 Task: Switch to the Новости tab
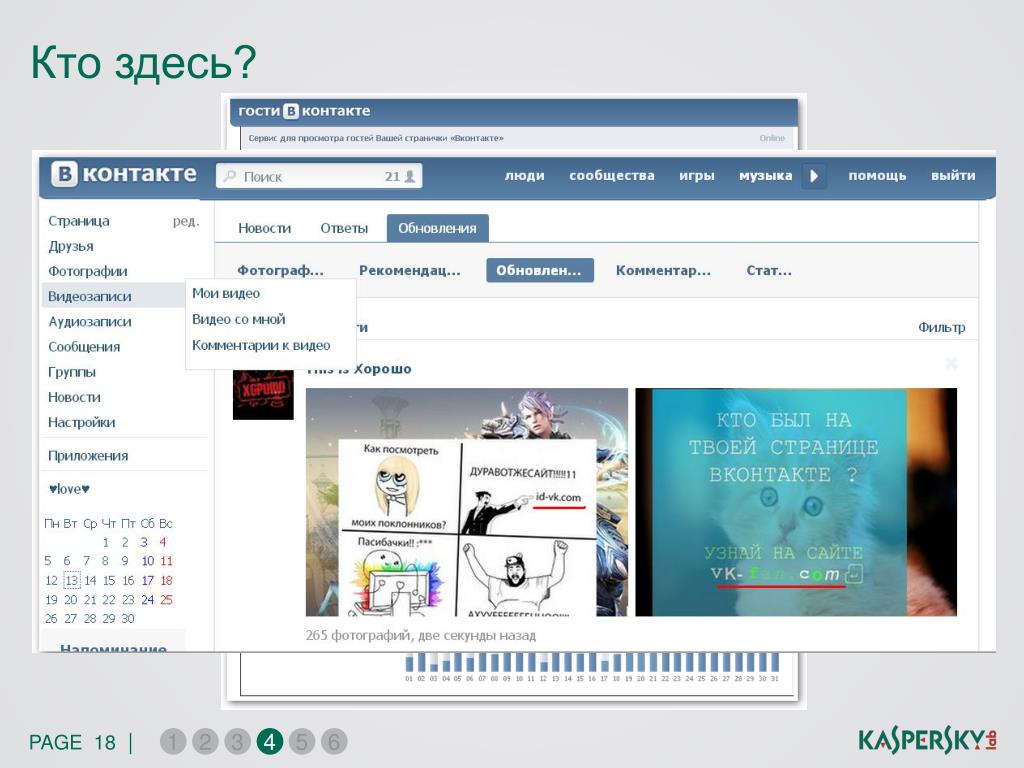[x=264, y=229]
